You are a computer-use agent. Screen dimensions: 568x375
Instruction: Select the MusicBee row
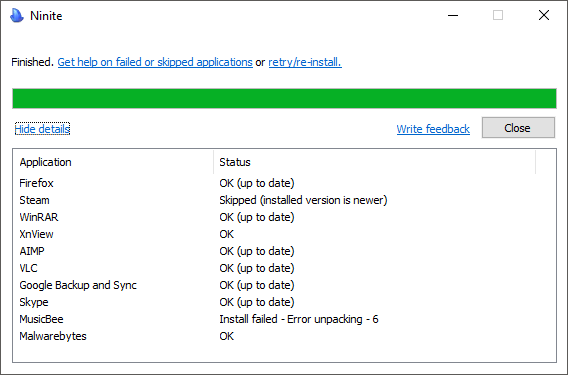[x=284, y=319]
